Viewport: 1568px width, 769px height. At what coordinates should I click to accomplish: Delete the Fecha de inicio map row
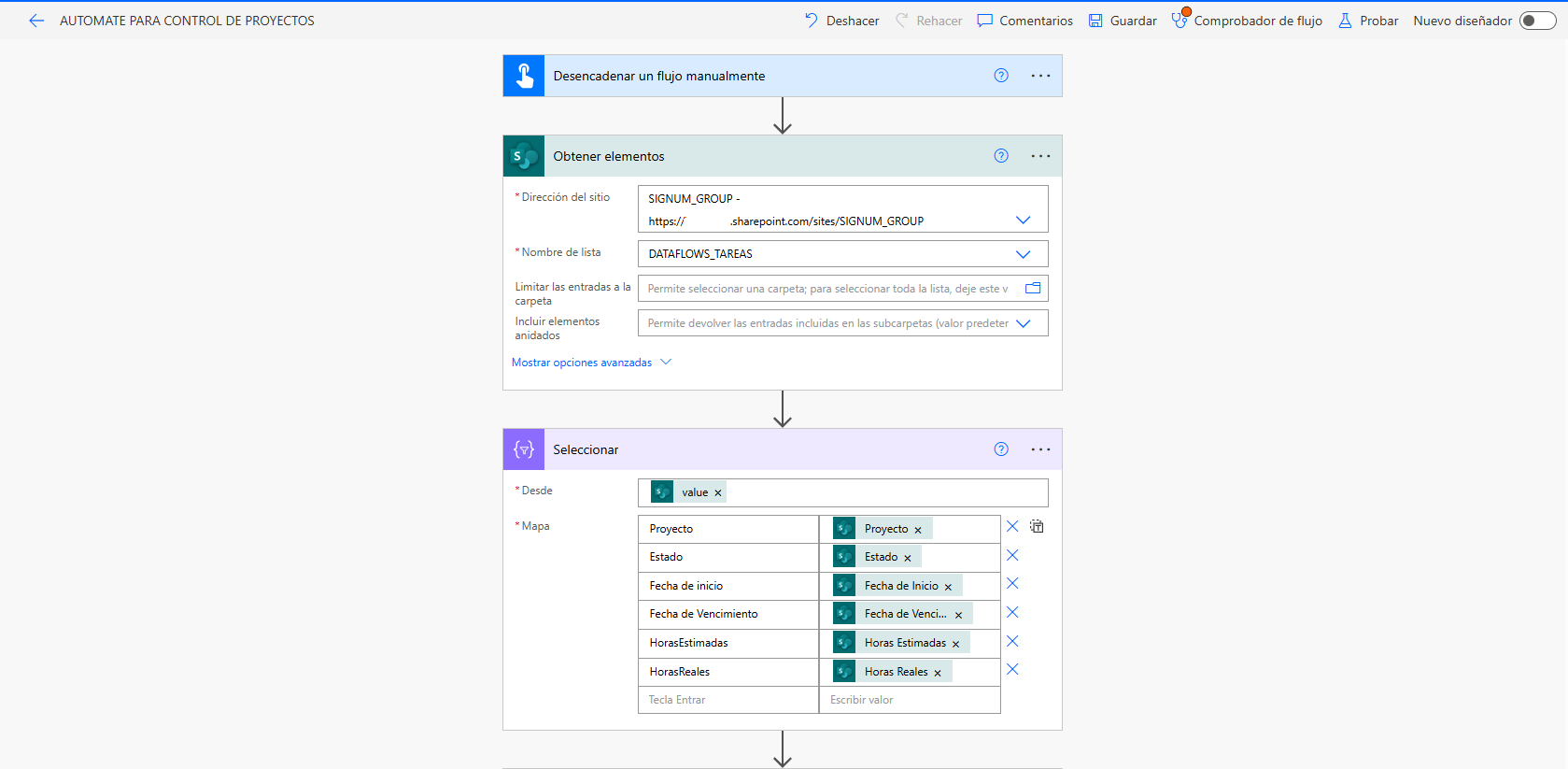(1012, 584)
